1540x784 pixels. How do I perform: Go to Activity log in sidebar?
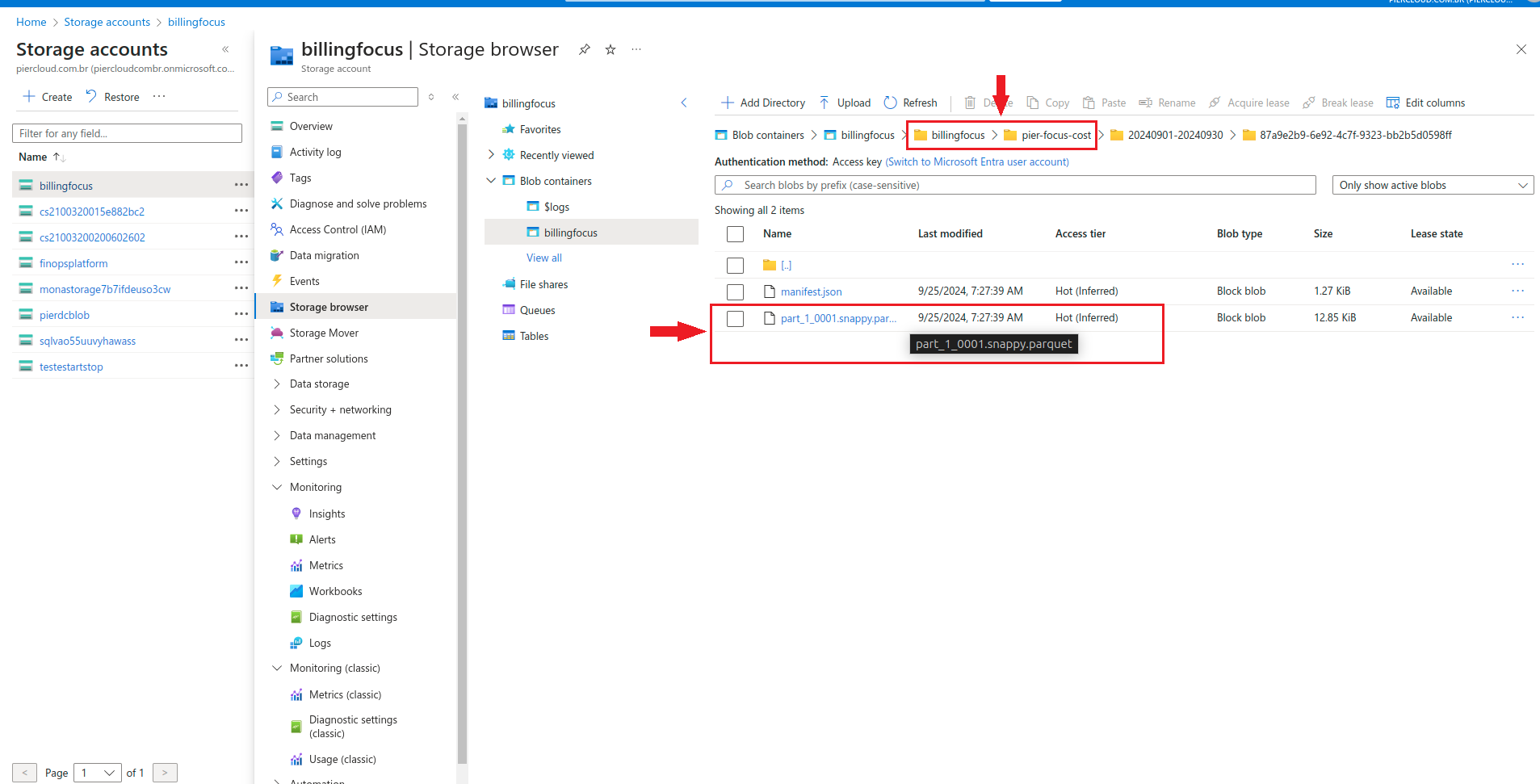click(x=315, y=152)
